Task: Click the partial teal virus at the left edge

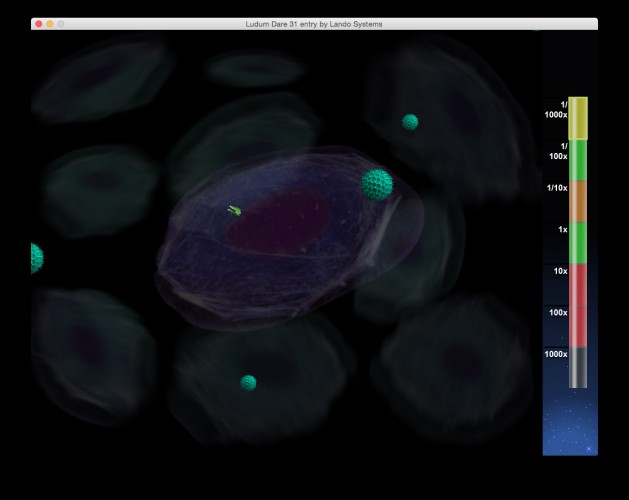Action: tap(37, 258)
